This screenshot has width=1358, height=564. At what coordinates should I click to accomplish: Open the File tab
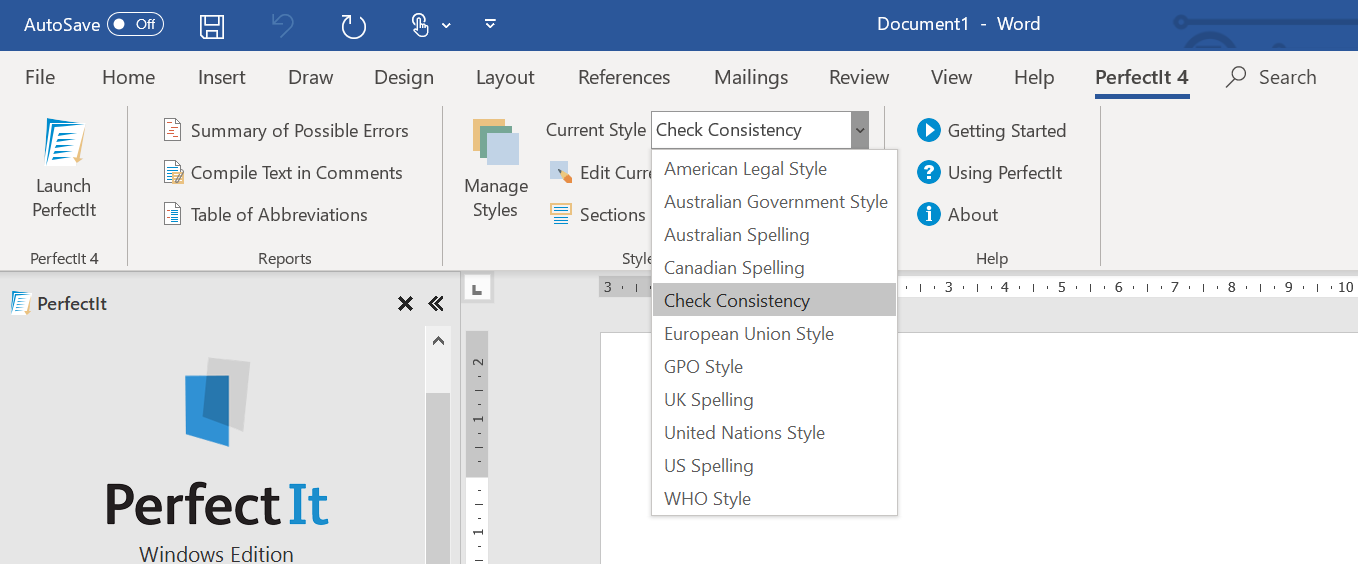point(40,77)
